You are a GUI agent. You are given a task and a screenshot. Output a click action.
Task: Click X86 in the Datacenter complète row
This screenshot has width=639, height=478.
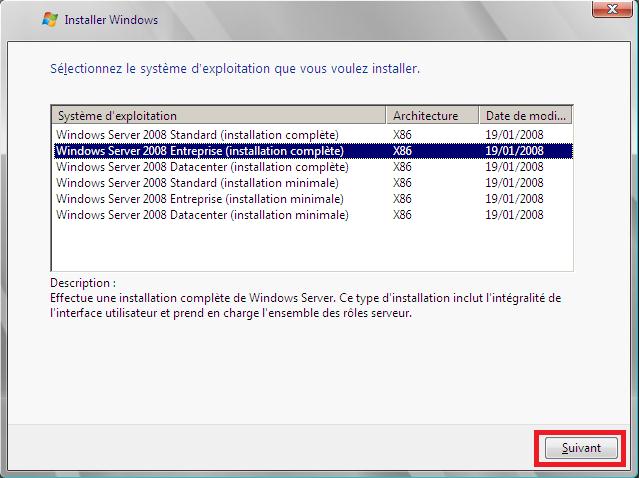[402, 167]
